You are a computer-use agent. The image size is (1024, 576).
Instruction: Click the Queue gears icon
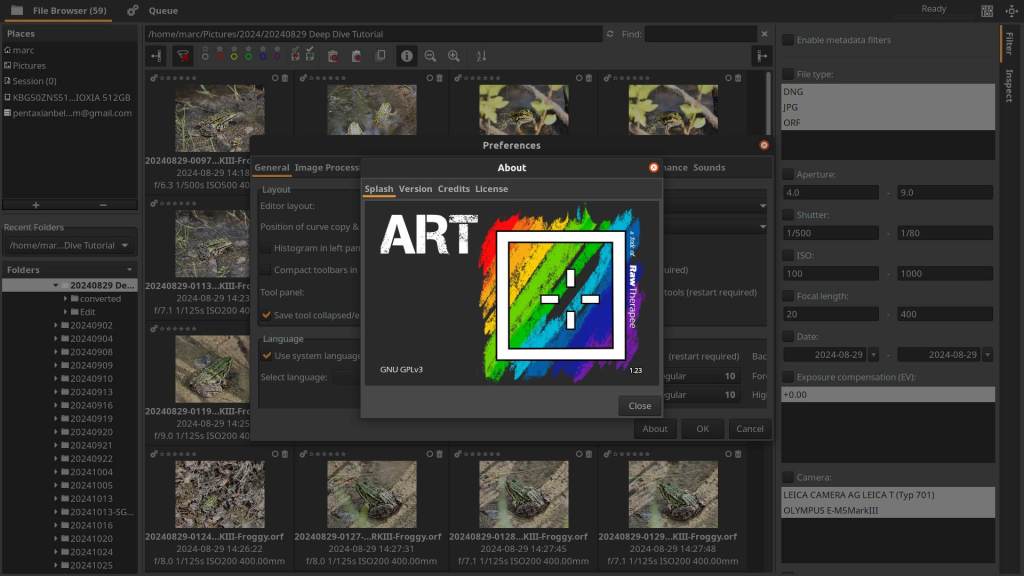tap(133, 10)
